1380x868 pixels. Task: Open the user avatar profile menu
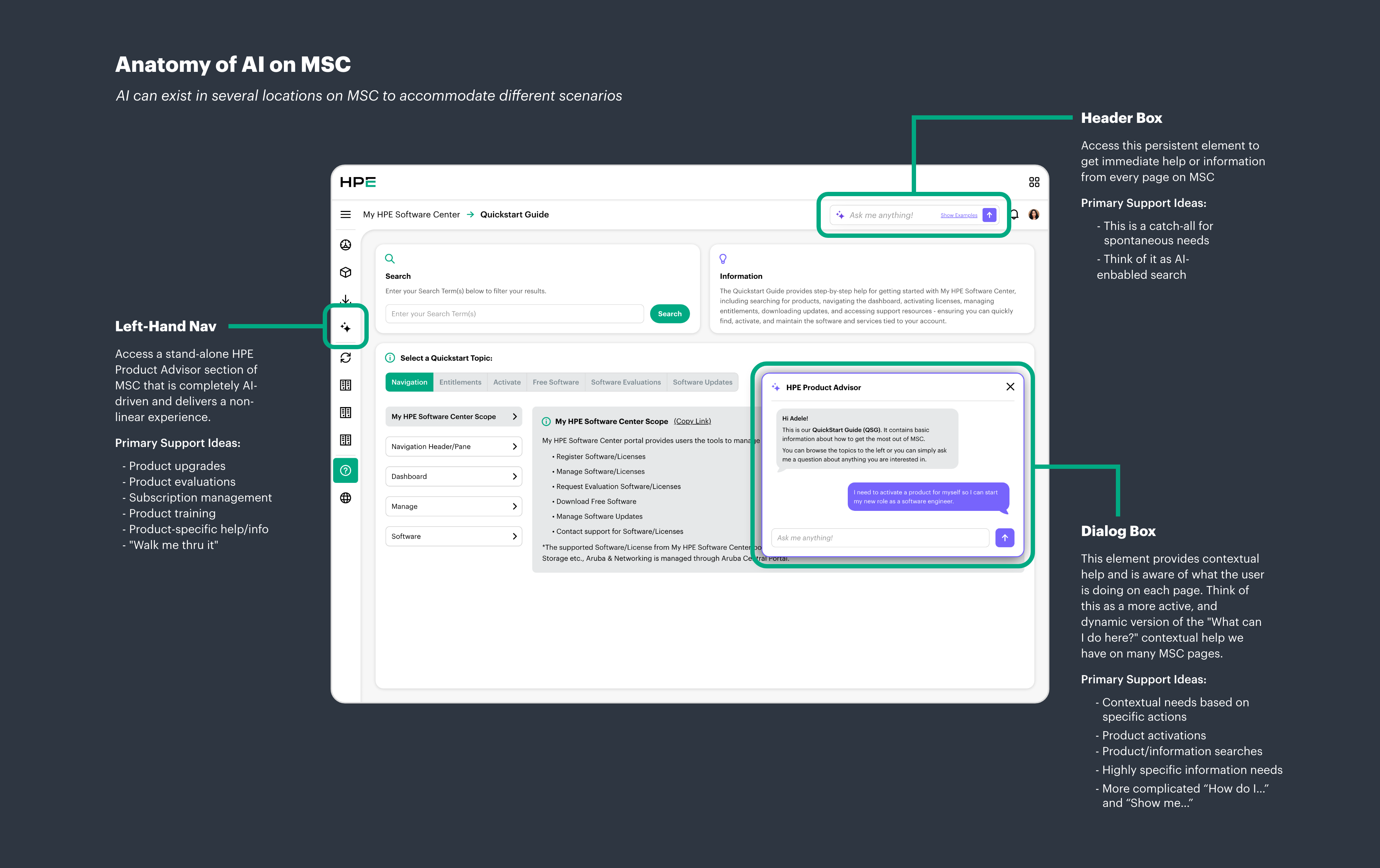(x=1034, y=214)
